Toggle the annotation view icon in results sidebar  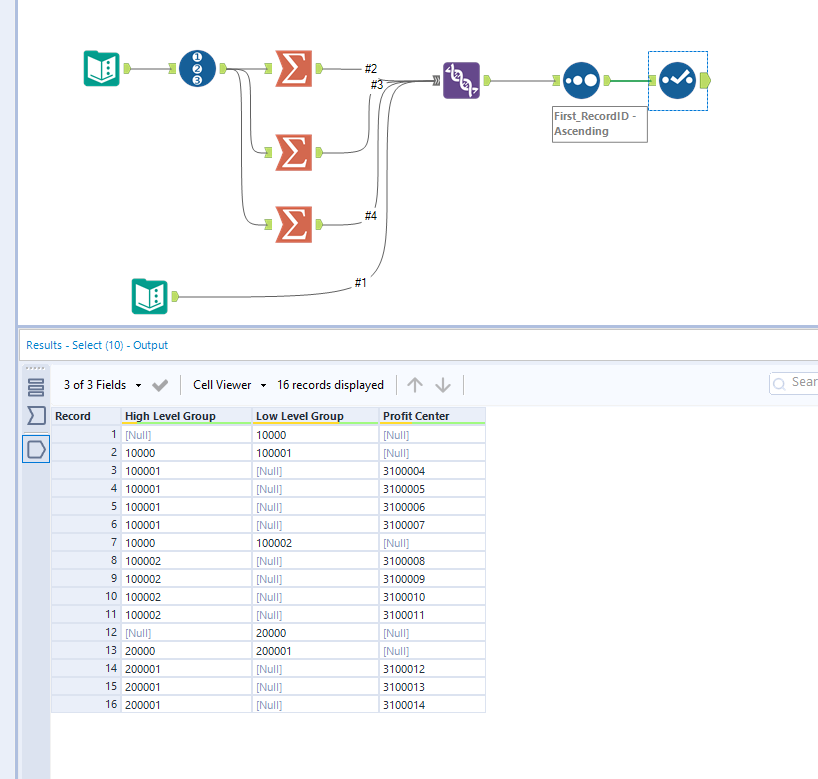34,449
